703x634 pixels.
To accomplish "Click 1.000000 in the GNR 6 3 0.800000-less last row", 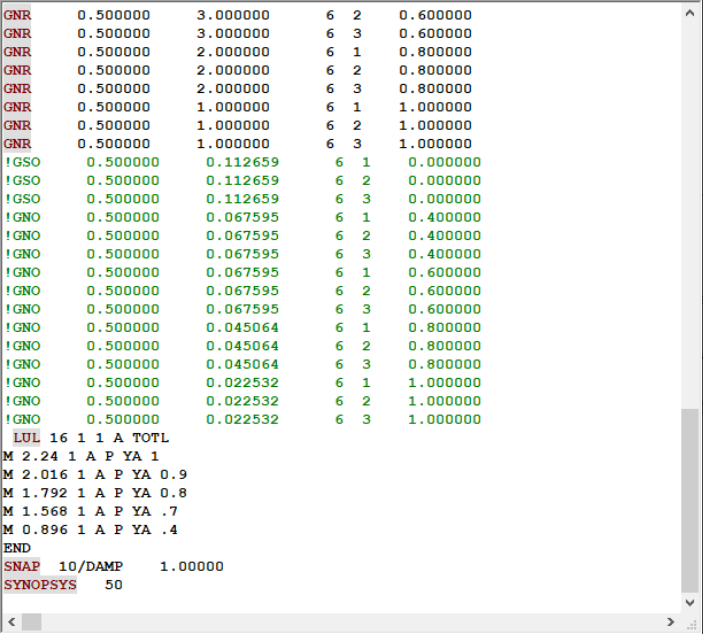I will pyautogui.click(x=435, y=143).
